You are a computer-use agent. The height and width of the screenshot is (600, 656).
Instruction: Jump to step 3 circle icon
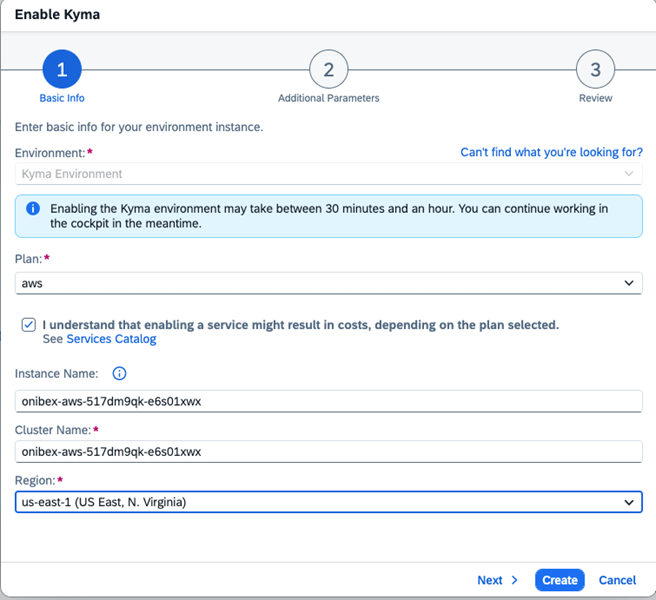click(595, 69)
